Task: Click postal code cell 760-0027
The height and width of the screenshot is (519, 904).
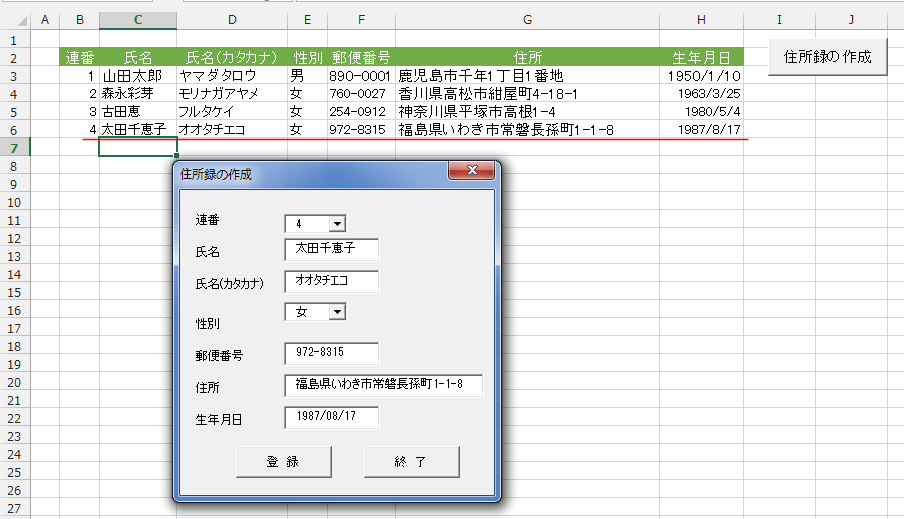Action: [361, 93]
